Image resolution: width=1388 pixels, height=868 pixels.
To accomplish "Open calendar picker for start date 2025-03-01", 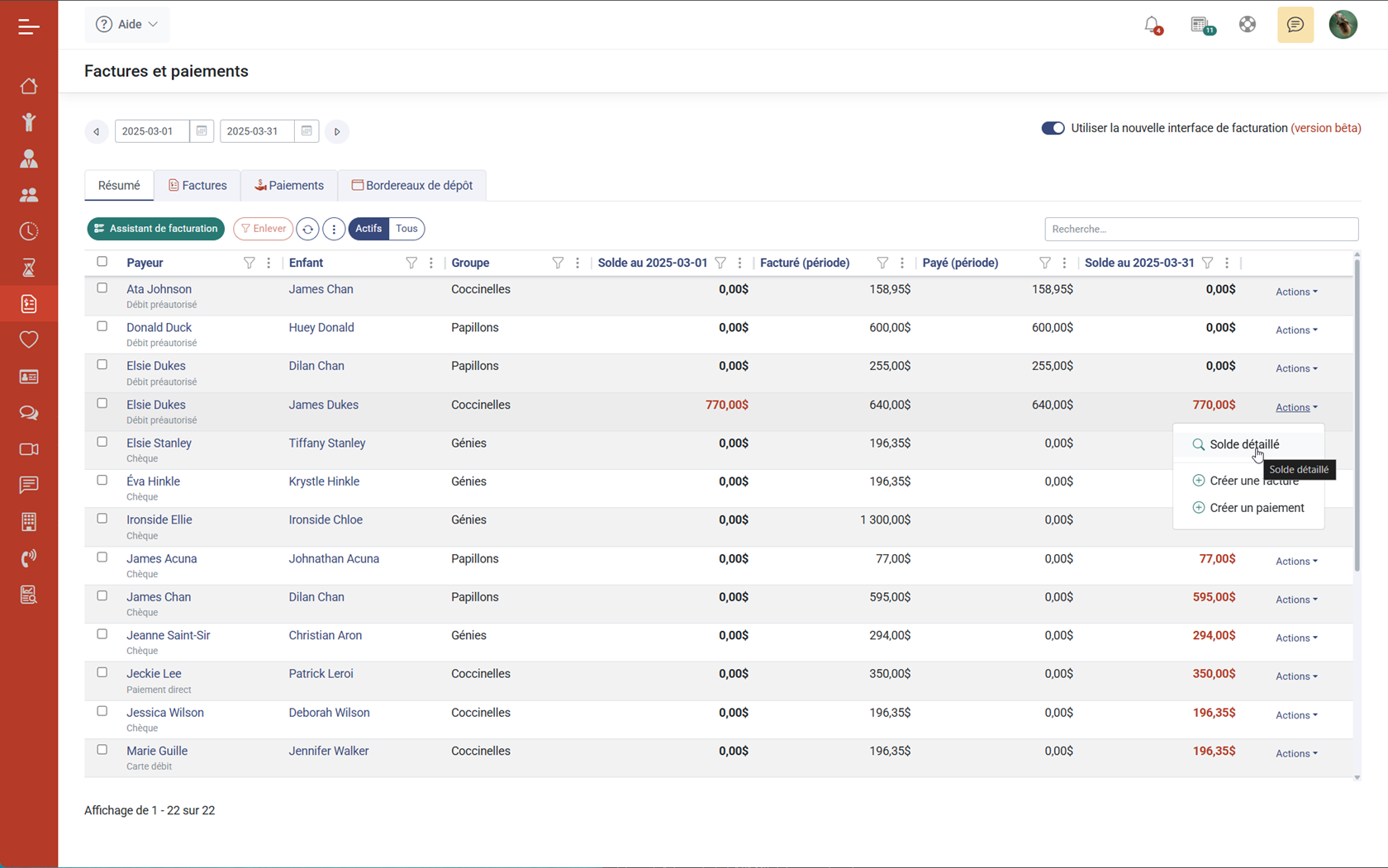I will pos(202,131).
